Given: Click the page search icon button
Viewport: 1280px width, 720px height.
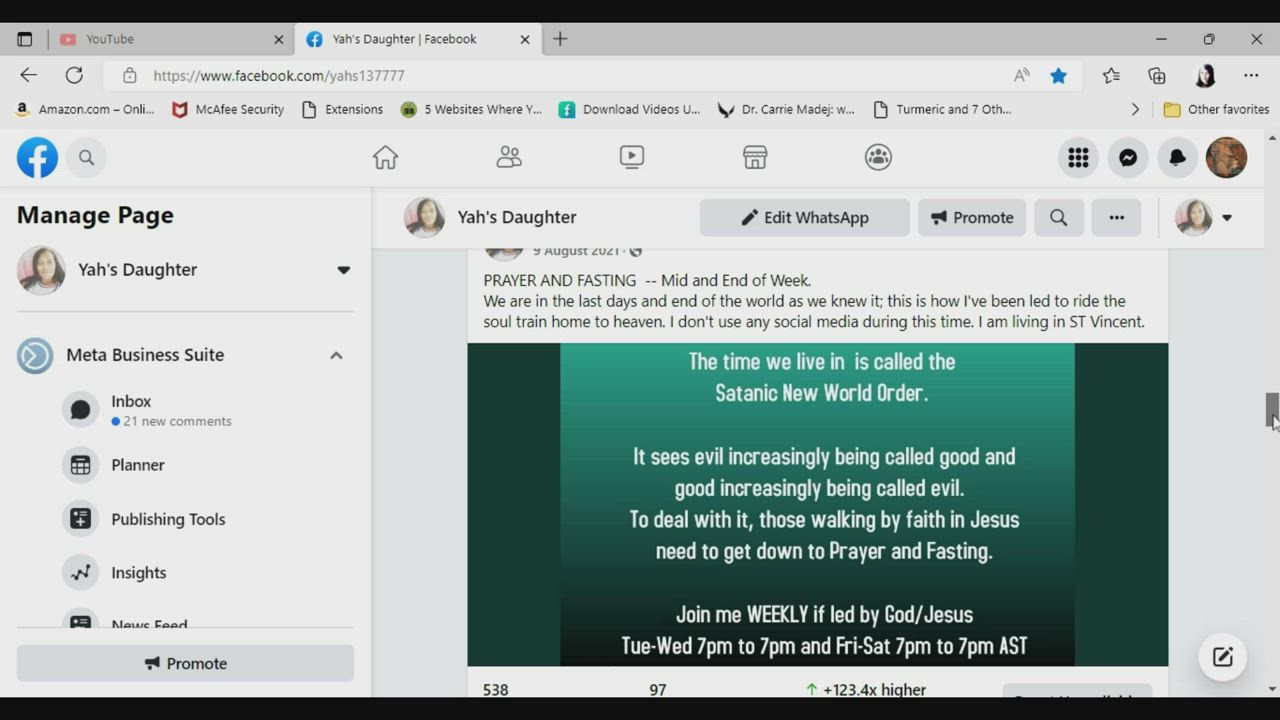Looking at the screenshot, I should tap(1058, 218).
